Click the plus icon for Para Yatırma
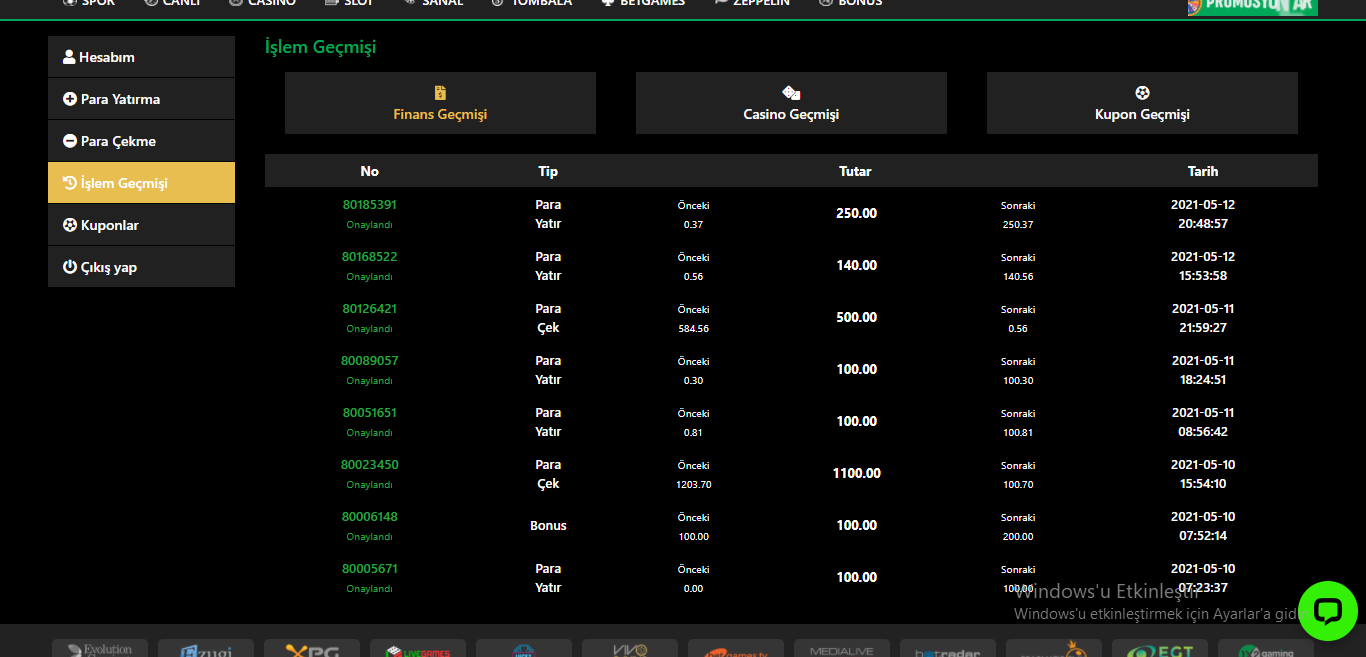Image resolution: width=1366 pixels, height=657 pixels. click(70, 99)
